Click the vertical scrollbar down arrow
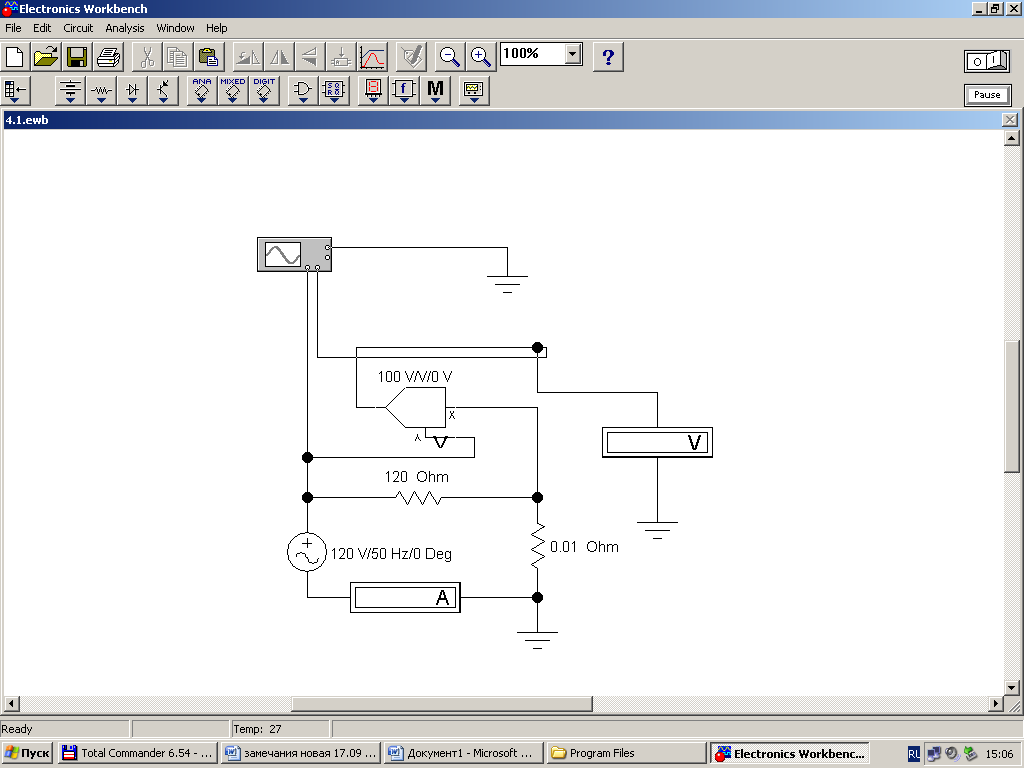This screenshot has height=768, width=1024. [1012, 687]
